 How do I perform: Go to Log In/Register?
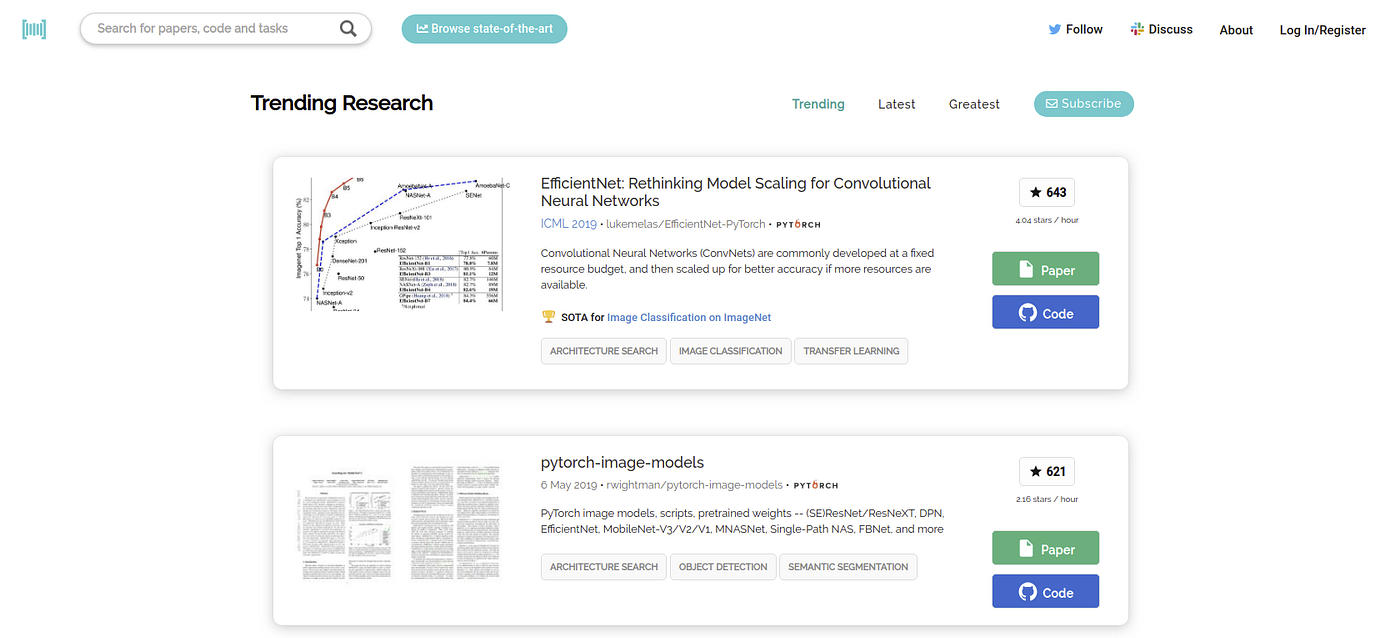click(x=1322, y=30)
